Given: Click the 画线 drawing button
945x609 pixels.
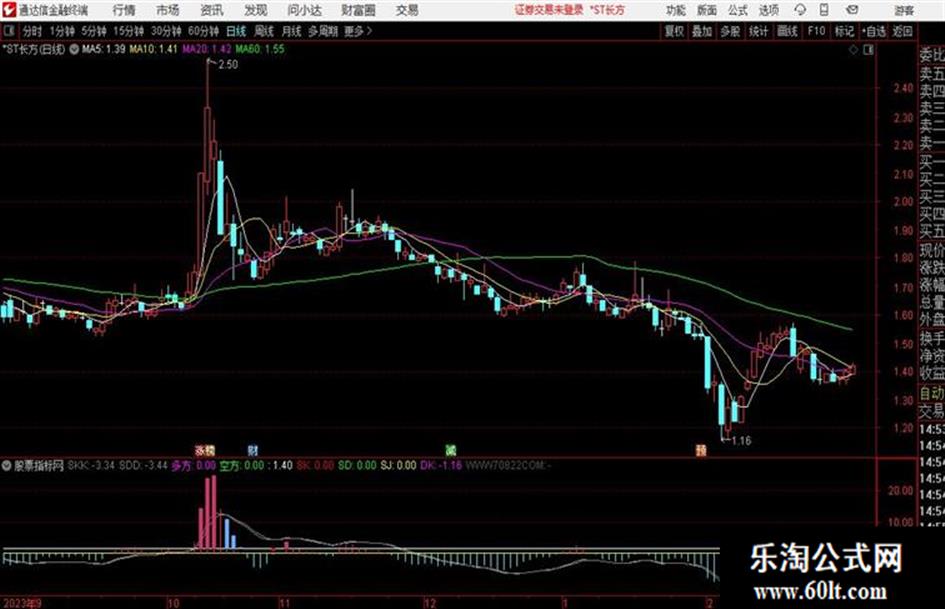Looking at the screenshot, I should tap(787, 31).
